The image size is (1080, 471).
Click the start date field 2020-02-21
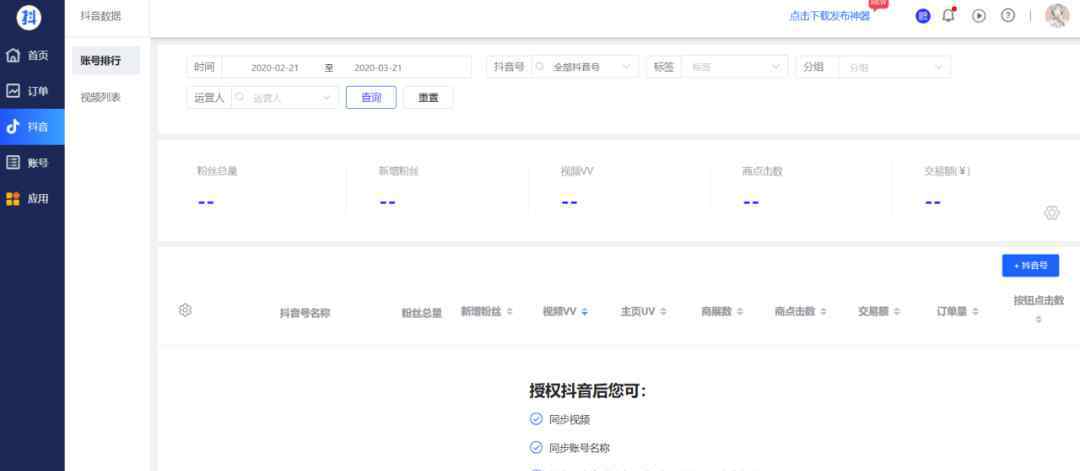click(x=275, y=67)
